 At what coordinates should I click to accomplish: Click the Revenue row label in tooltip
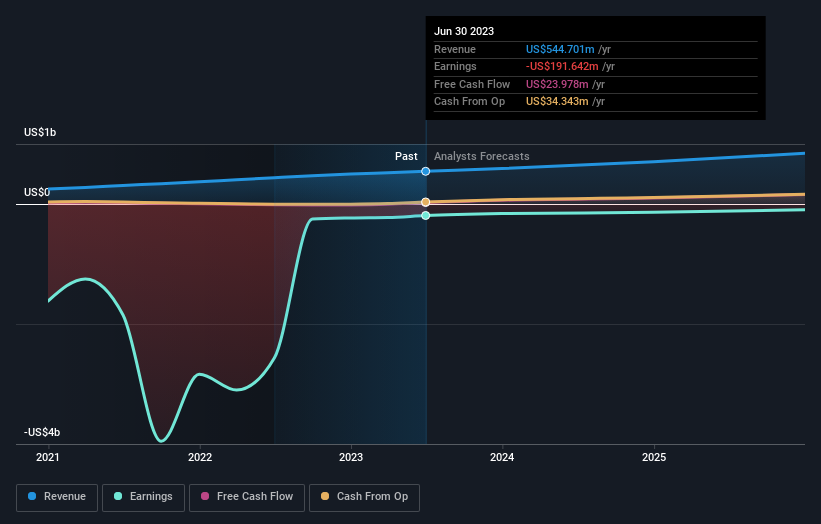coord(455,49)
